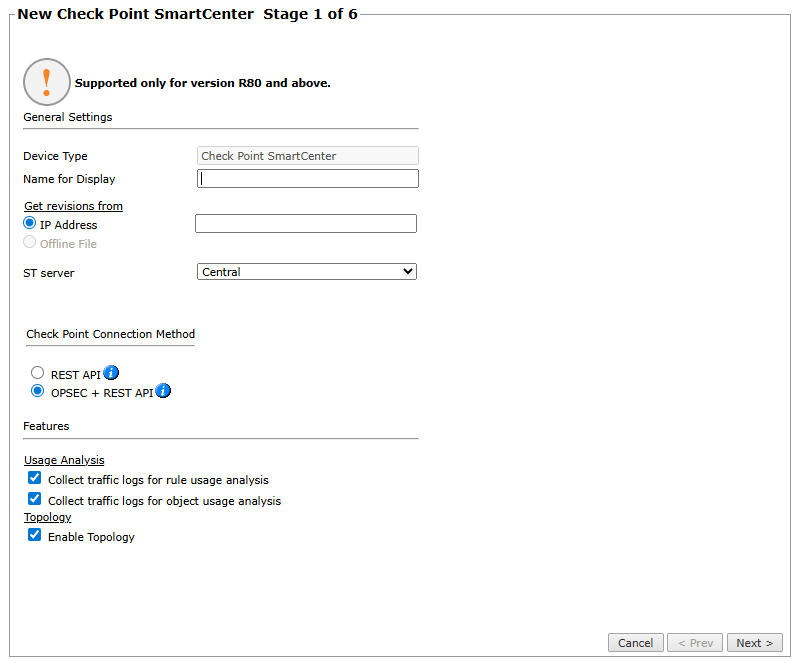Uncheck traffic logs for rule usage analysis

tap(35, 479)
